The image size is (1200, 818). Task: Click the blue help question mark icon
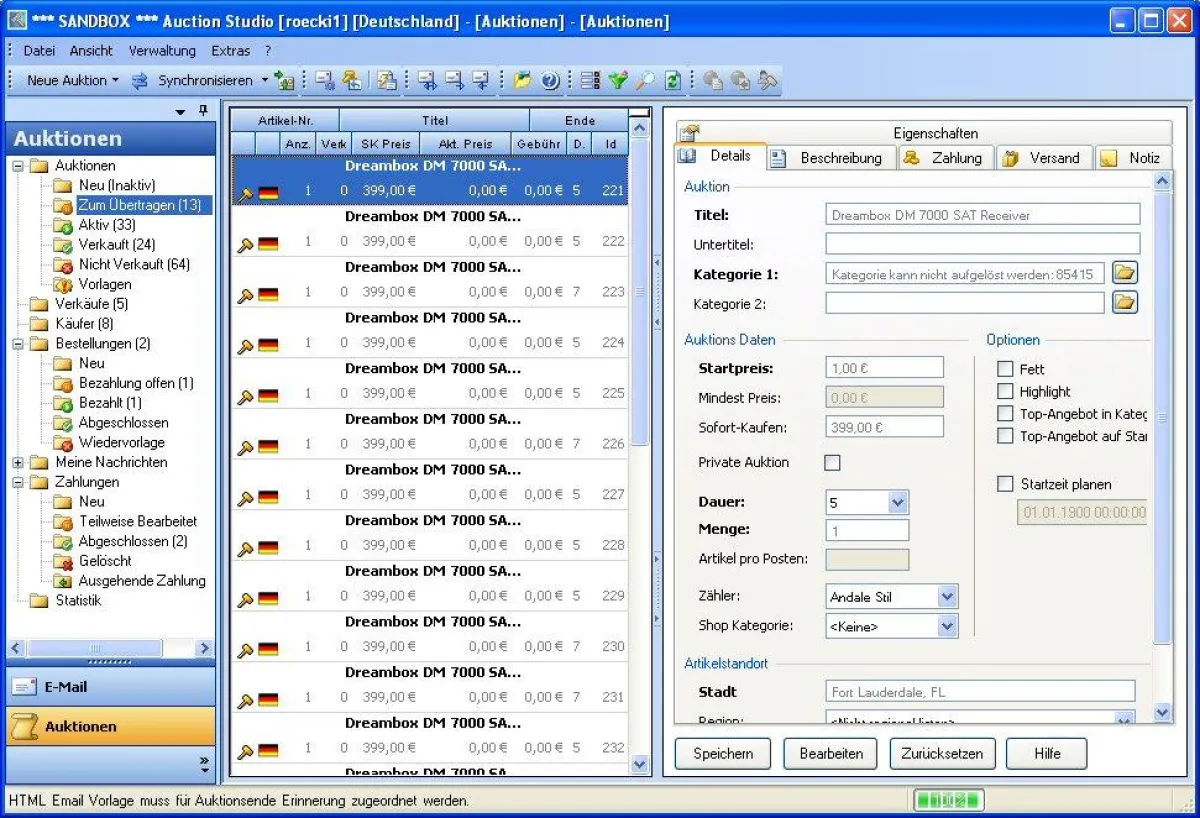(x=549, y=81)
